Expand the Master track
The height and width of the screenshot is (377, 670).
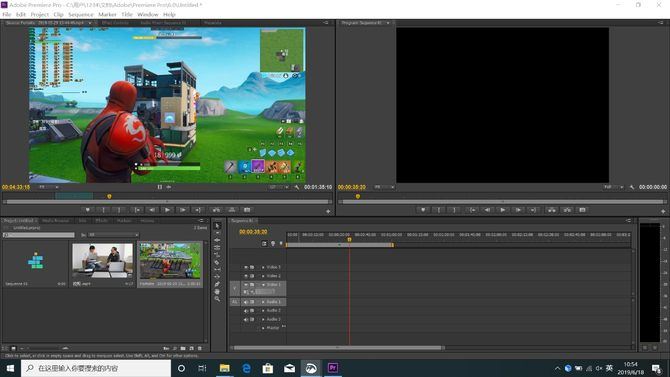(263, 328)
